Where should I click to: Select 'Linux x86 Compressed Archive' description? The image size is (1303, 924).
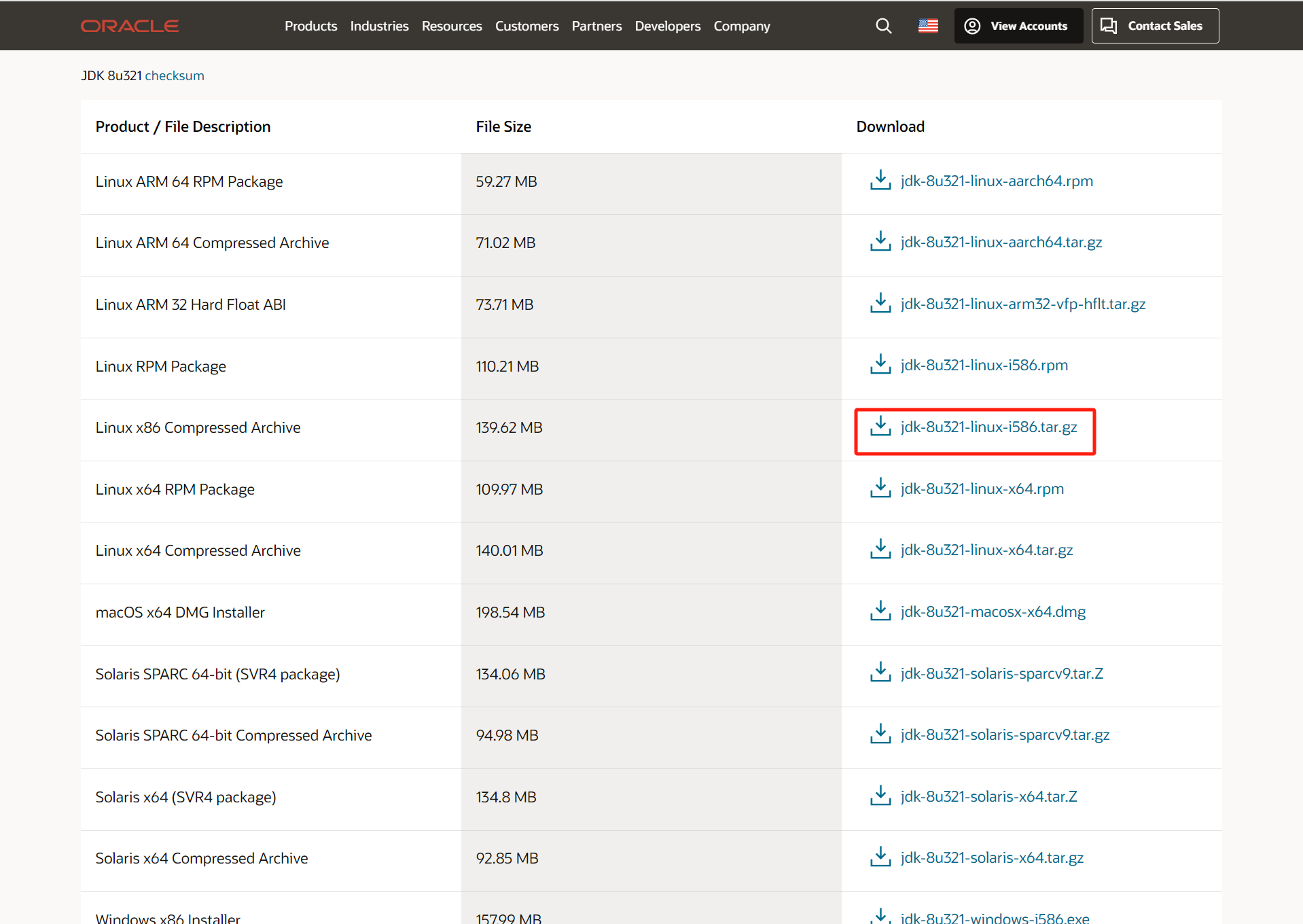(198, 427)
